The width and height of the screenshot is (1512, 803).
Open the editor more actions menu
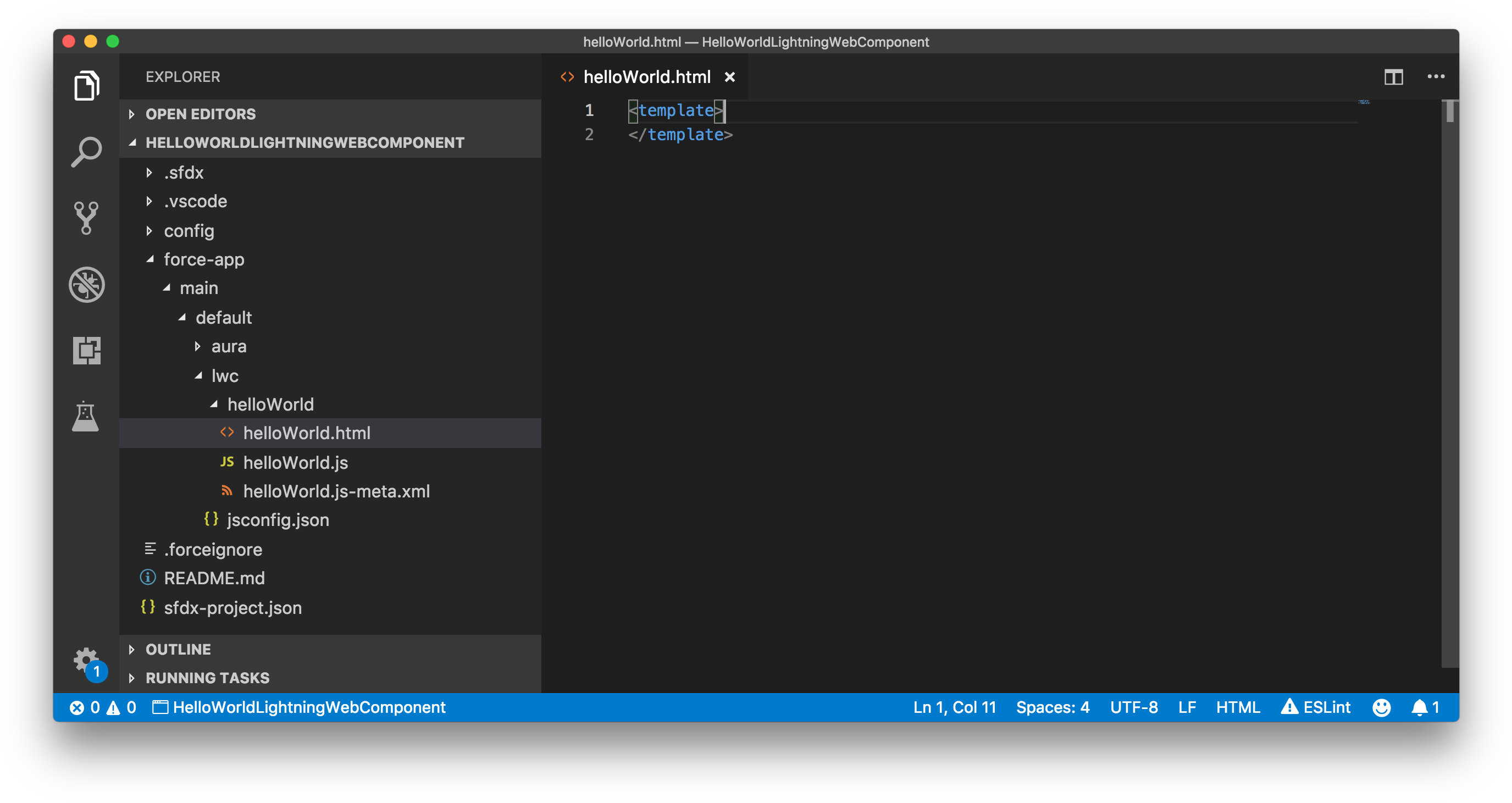[x=1436, y=76]
